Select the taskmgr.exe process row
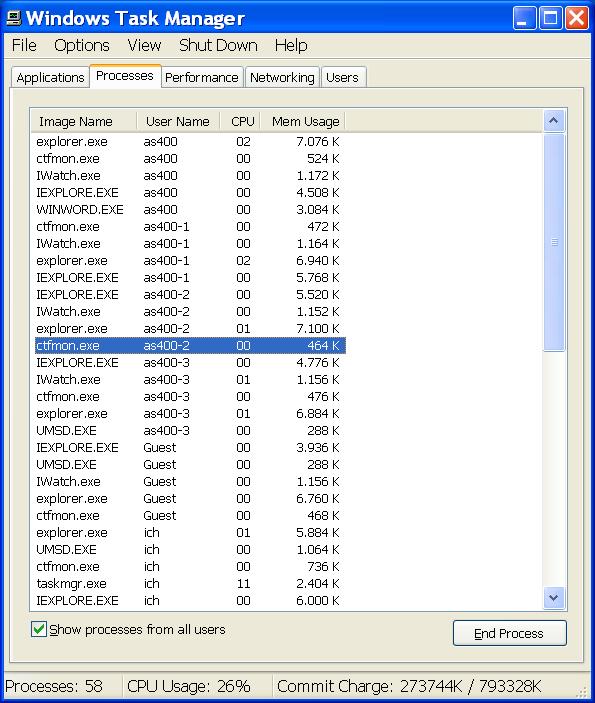The width and height of the screenshot is (595, 703). click(x=190, y=583)
